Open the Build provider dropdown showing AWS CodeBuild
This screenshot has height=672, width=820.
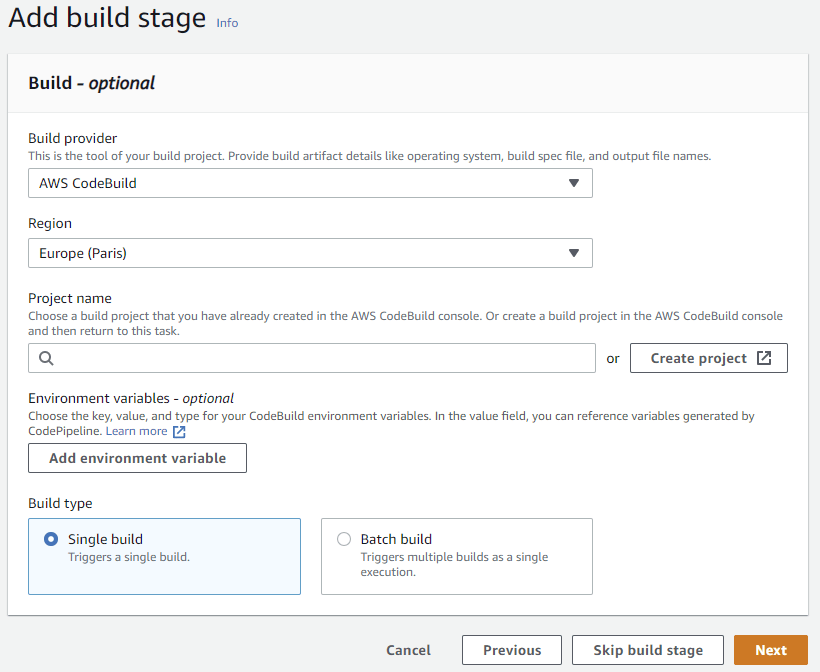pyautogui.click(x=310, y=183)
